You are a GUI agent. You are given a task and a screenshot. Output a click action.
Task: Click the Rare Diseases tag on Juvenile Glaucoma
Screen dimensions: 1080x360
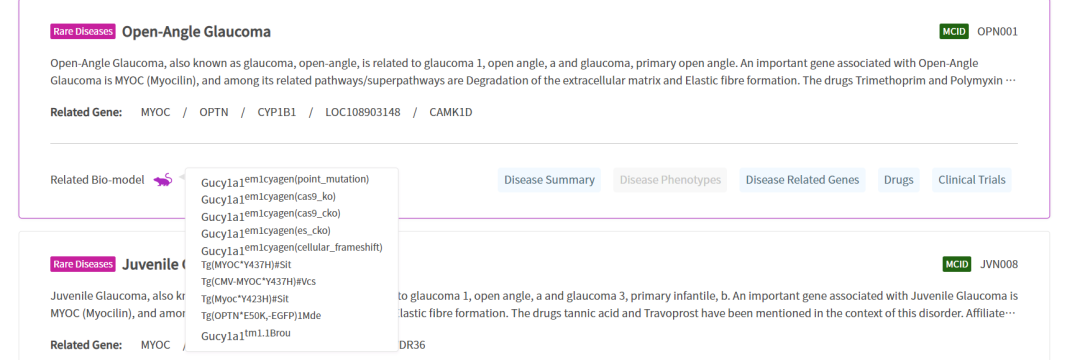[83, 264]
